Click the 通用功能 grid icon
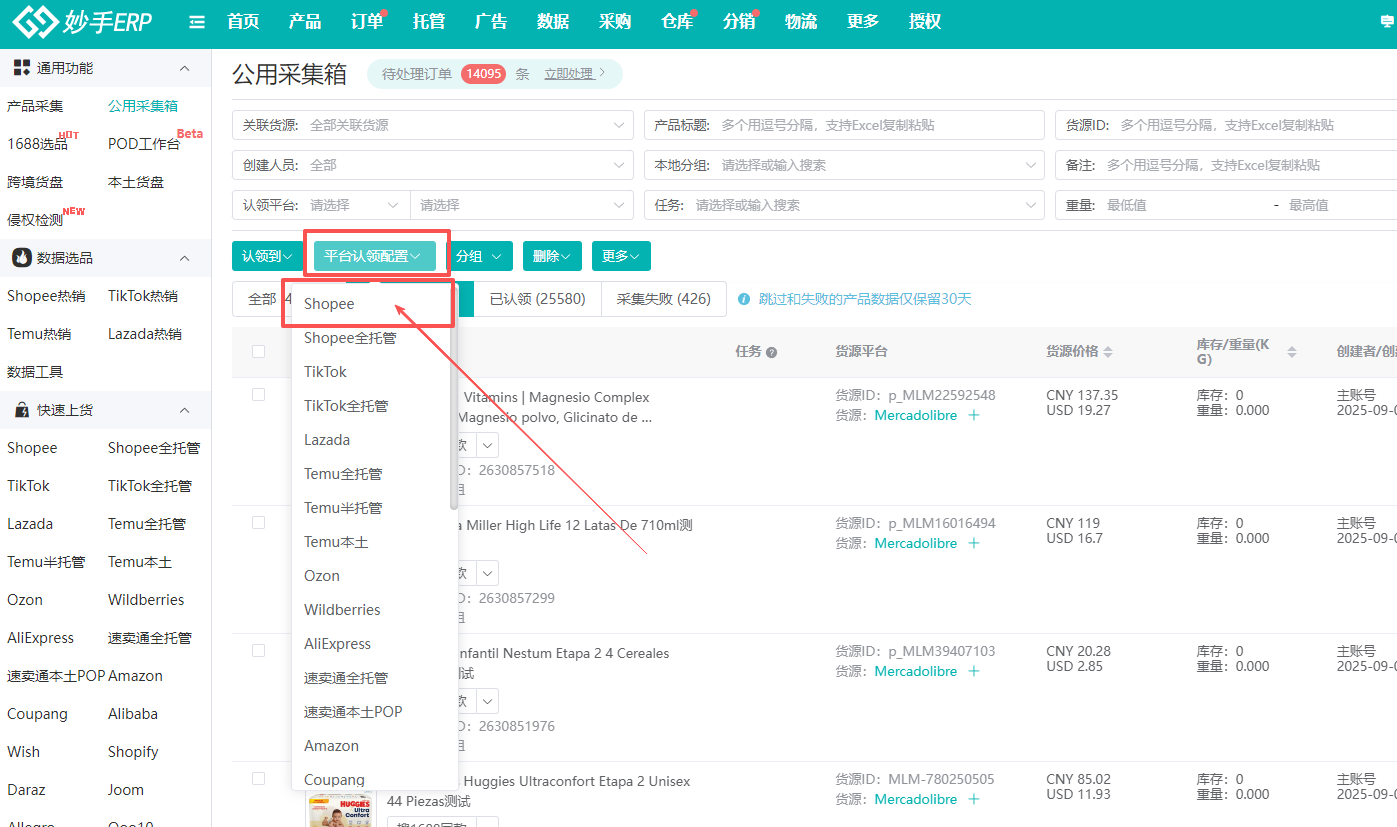The image size is (1397, 827). click(22, 68)
